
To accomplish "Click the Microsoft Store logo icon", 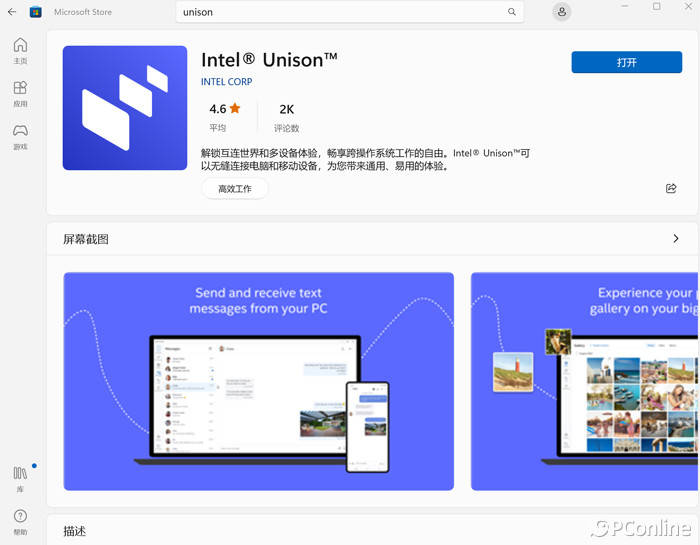I will (36, 12).
